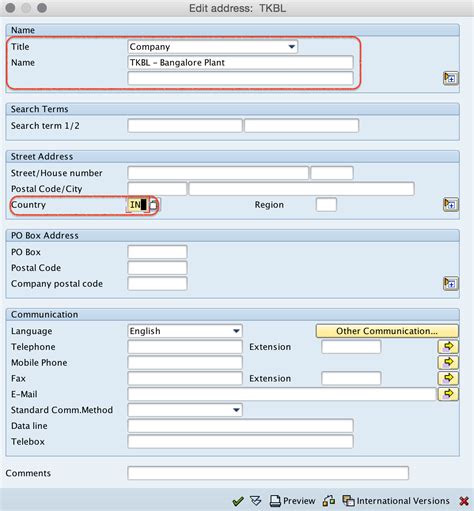This screenshot has width=474, height=511.
Task: Click the E-Mail input field
Action: click(282, 394)
